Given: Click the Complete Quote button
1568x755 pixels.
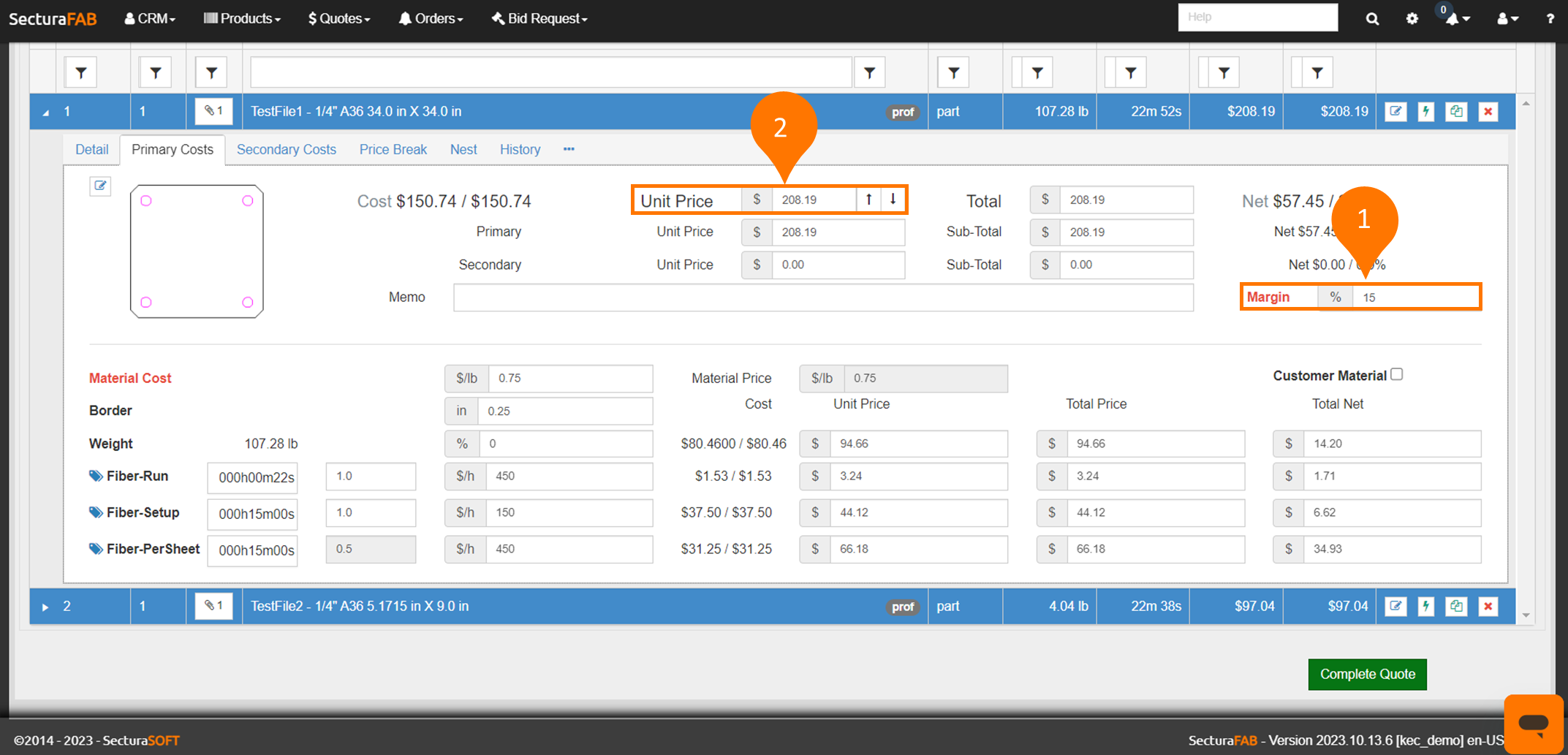Looking at the screenshot, I should click(1367, 675).
